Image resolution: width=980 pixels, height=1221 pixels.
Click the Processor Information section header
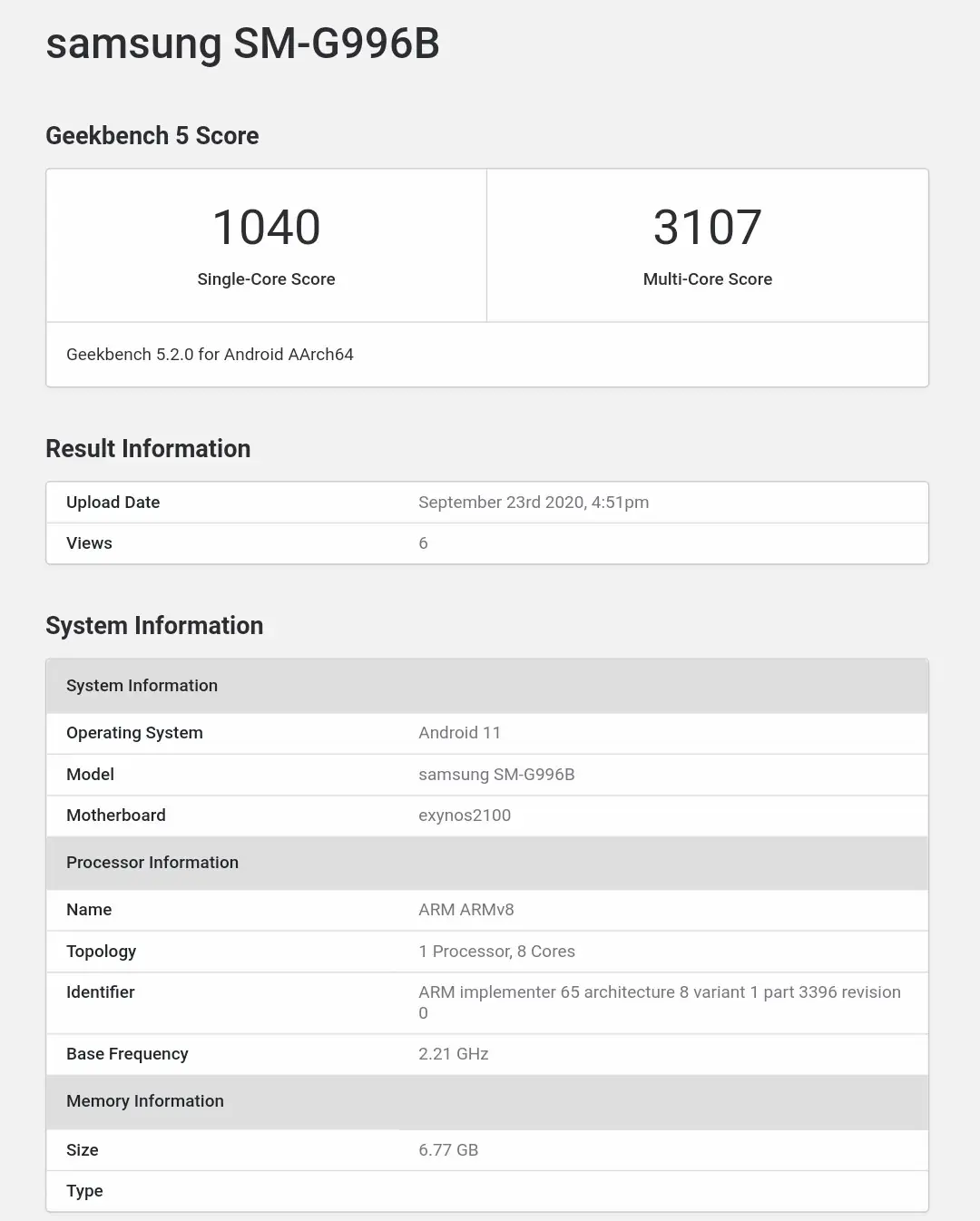(x=487, y=863)
